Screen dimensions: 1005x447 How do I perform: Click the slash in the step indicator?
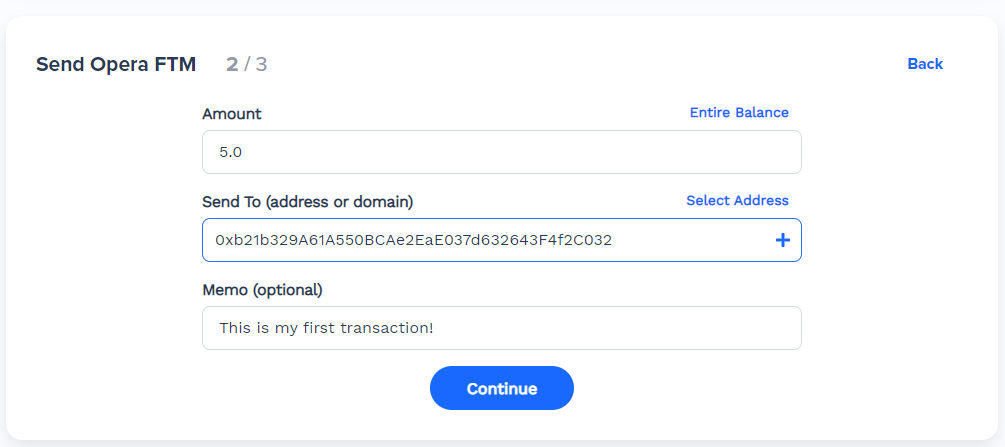(x=247, y=65)
